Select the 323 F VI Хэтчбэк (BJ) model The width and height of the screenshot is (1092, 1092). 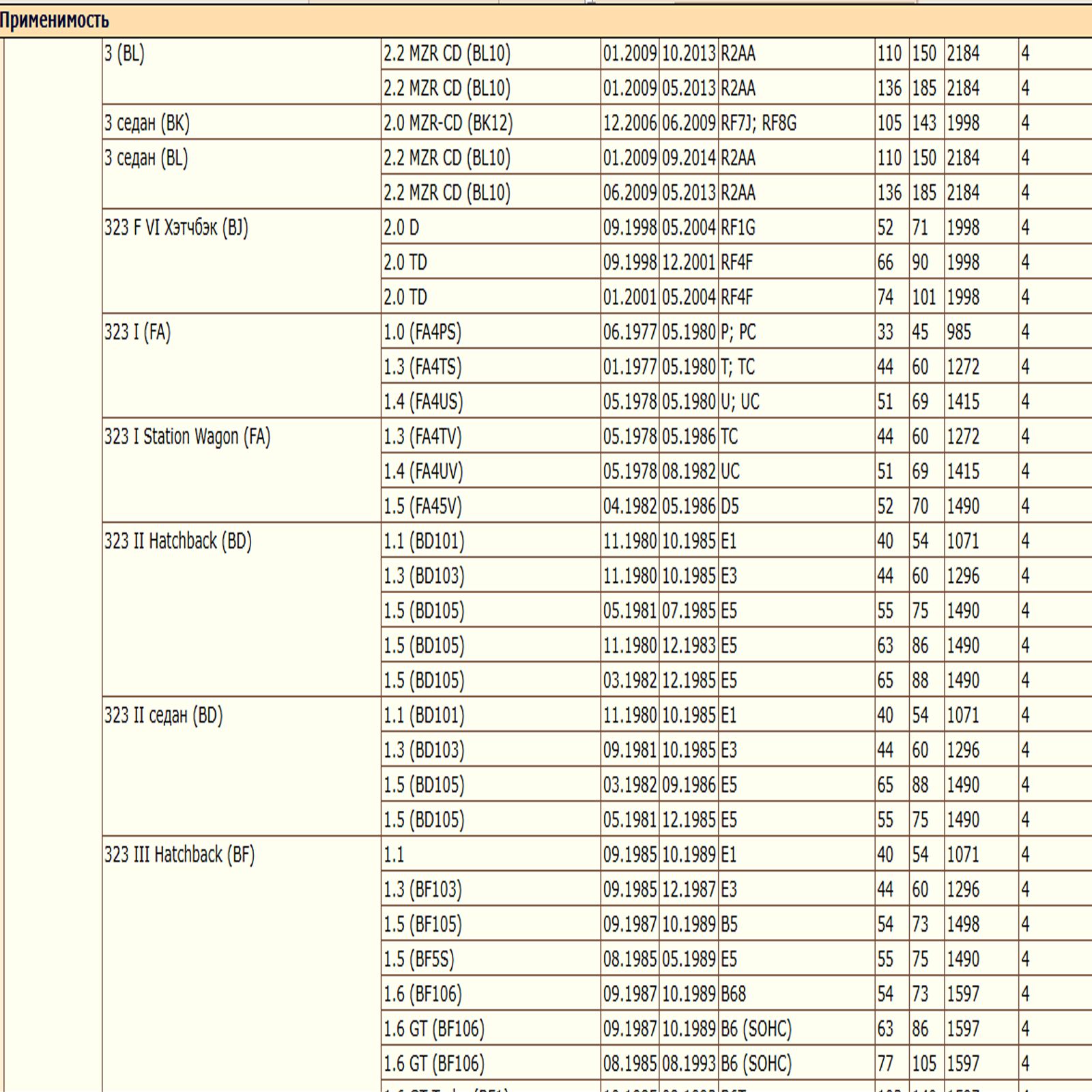(x=176, y=228)
